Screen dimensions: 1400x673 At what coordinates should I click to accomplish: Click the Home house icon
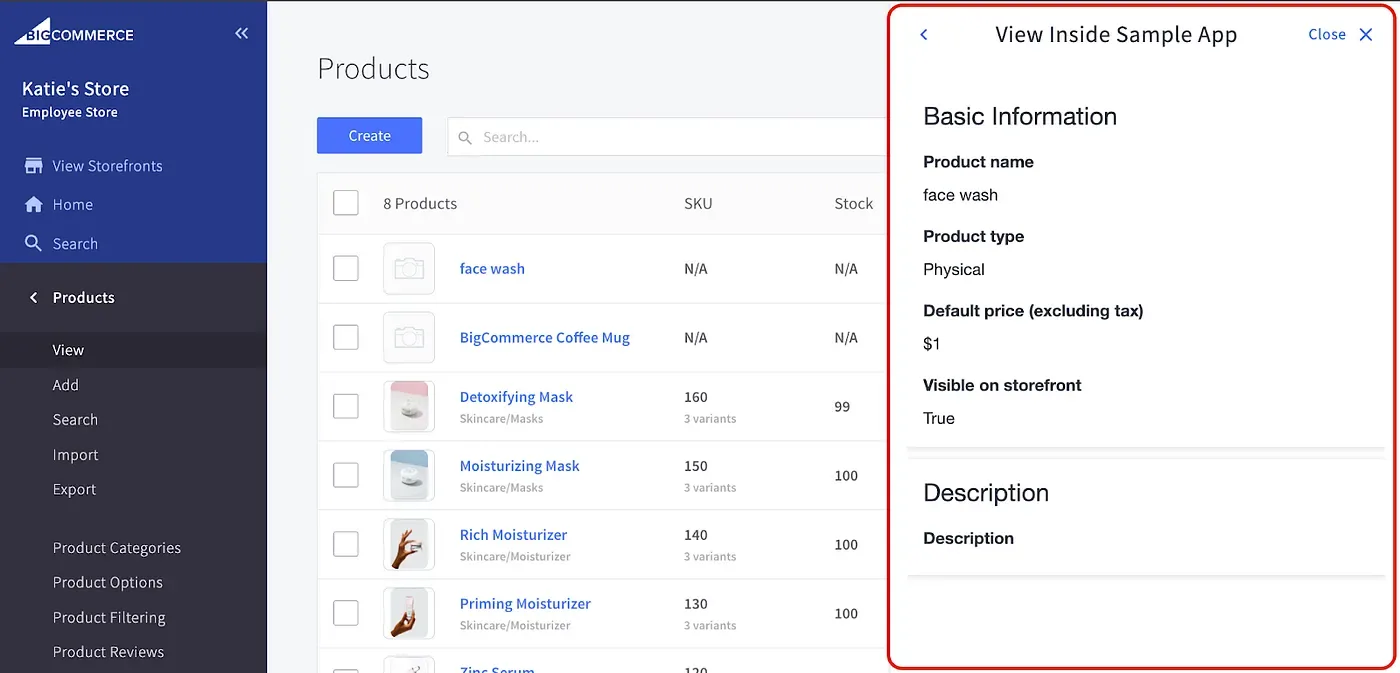click(34, 204)
